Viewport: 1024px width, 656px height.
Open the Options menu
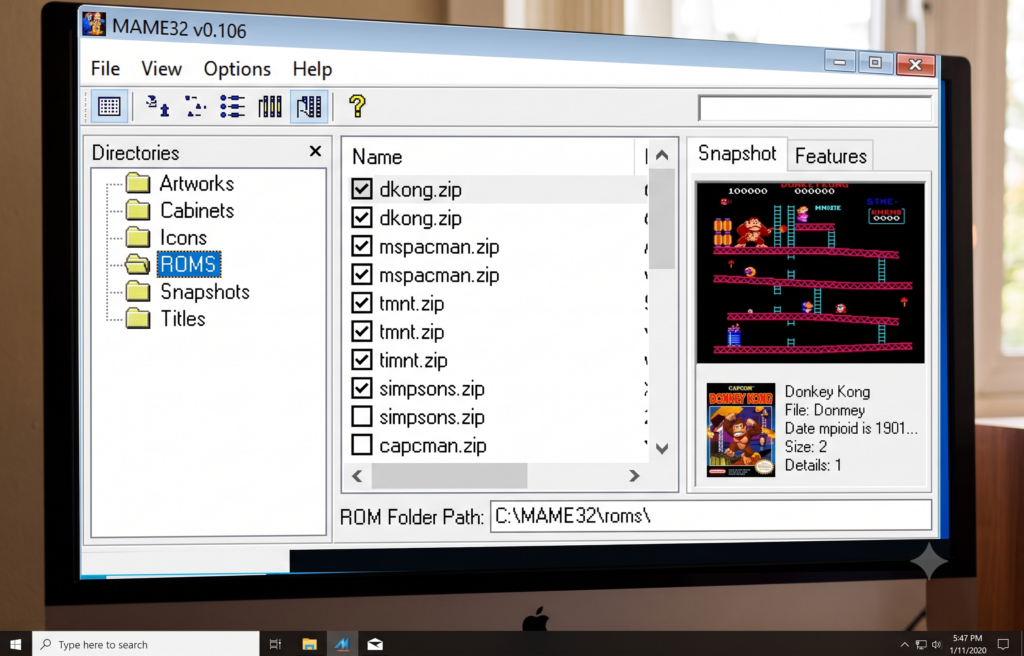[237, 69]
